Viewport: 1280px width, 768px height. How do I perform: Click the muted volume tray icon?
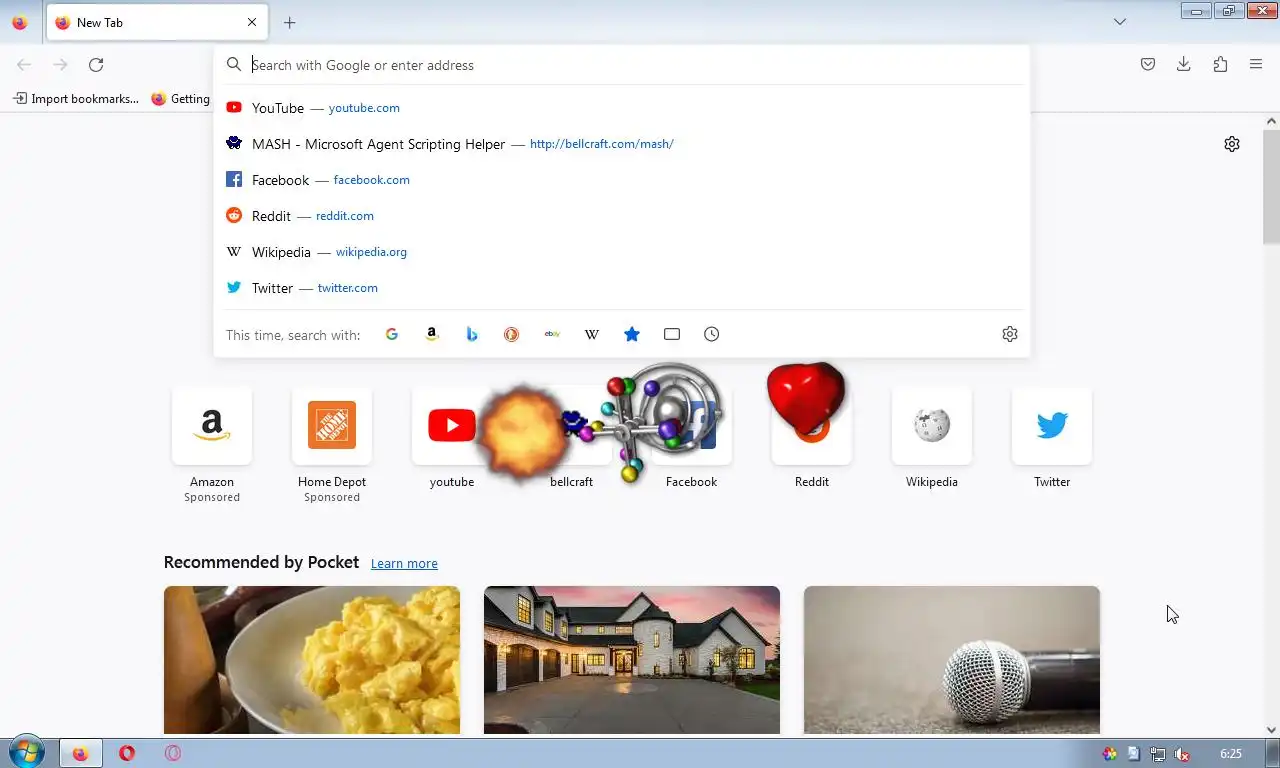(x=1182, y=754)
